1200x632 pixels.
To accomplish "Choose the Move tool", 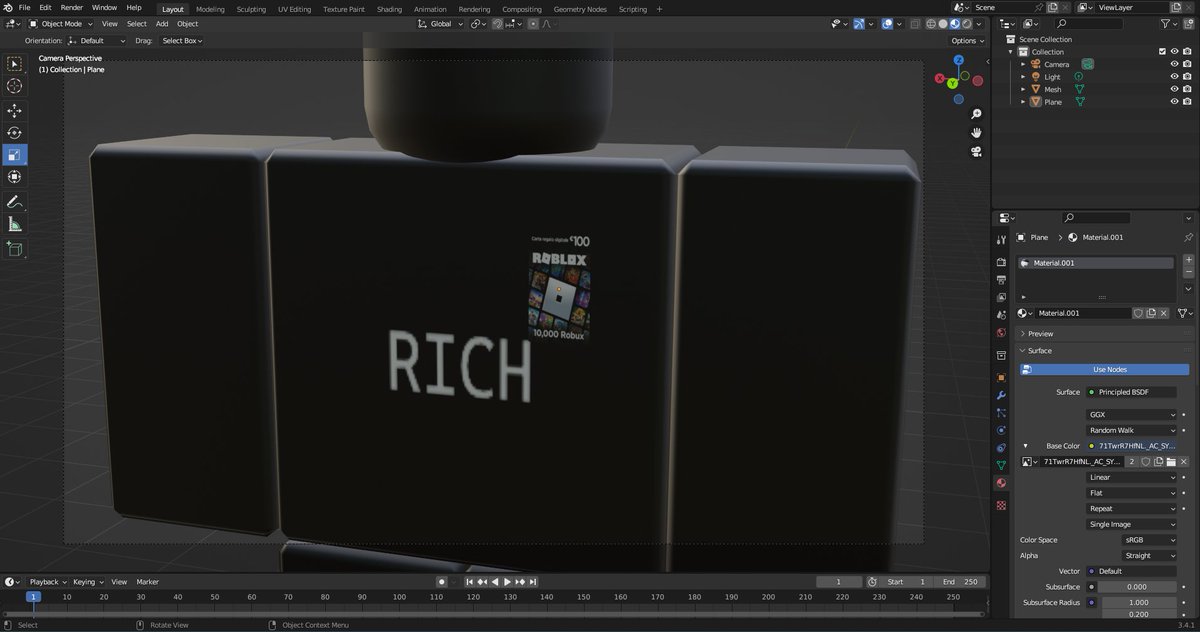I will pos(15,111).
